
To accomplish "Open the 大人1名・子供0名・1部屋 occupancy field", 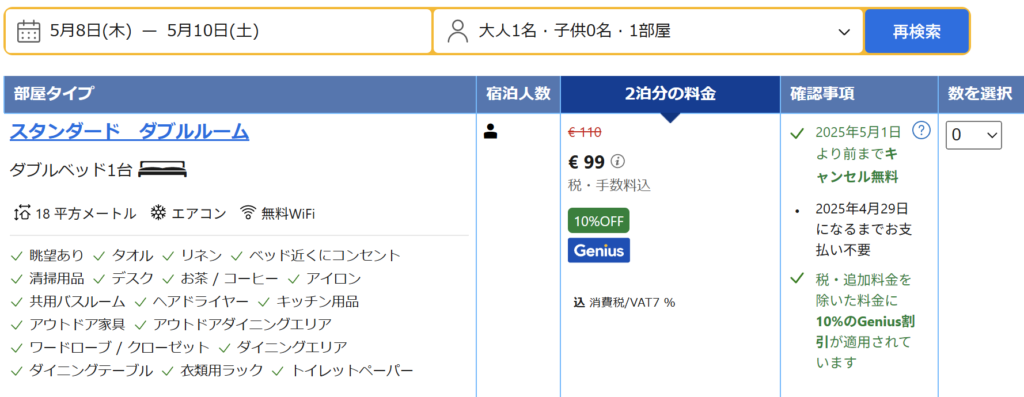I will [x=648, y=31].
